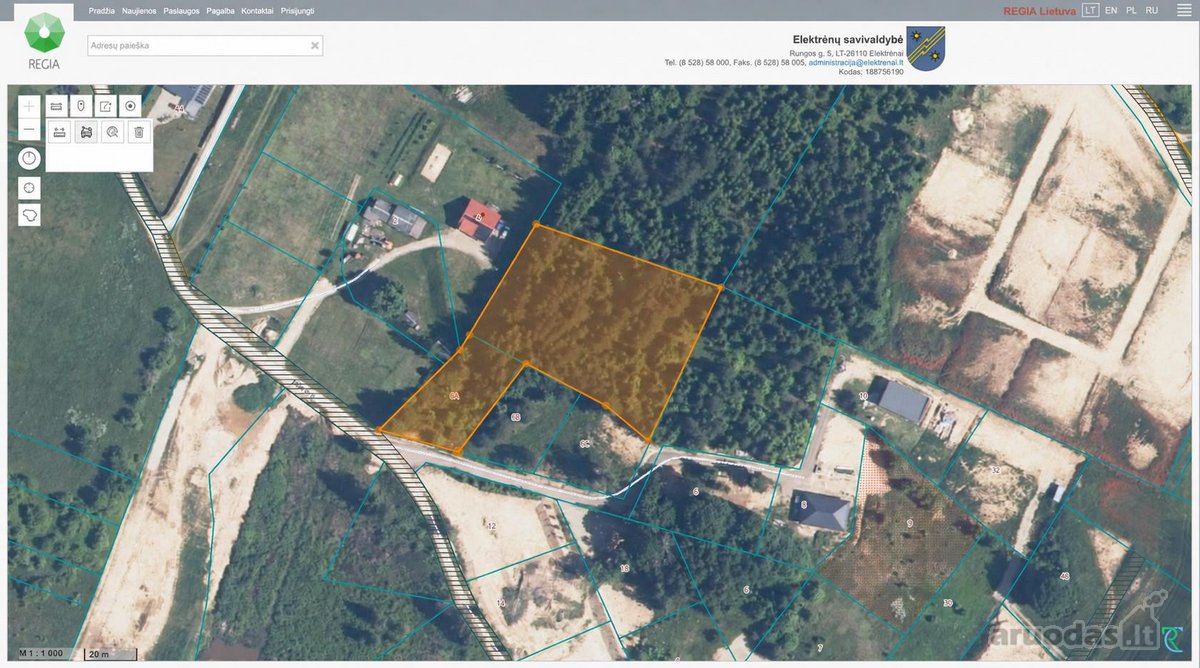Click the M 1 : 1 000 scale label
This screenshot has width=1200, height=668.
pos(41,654)
